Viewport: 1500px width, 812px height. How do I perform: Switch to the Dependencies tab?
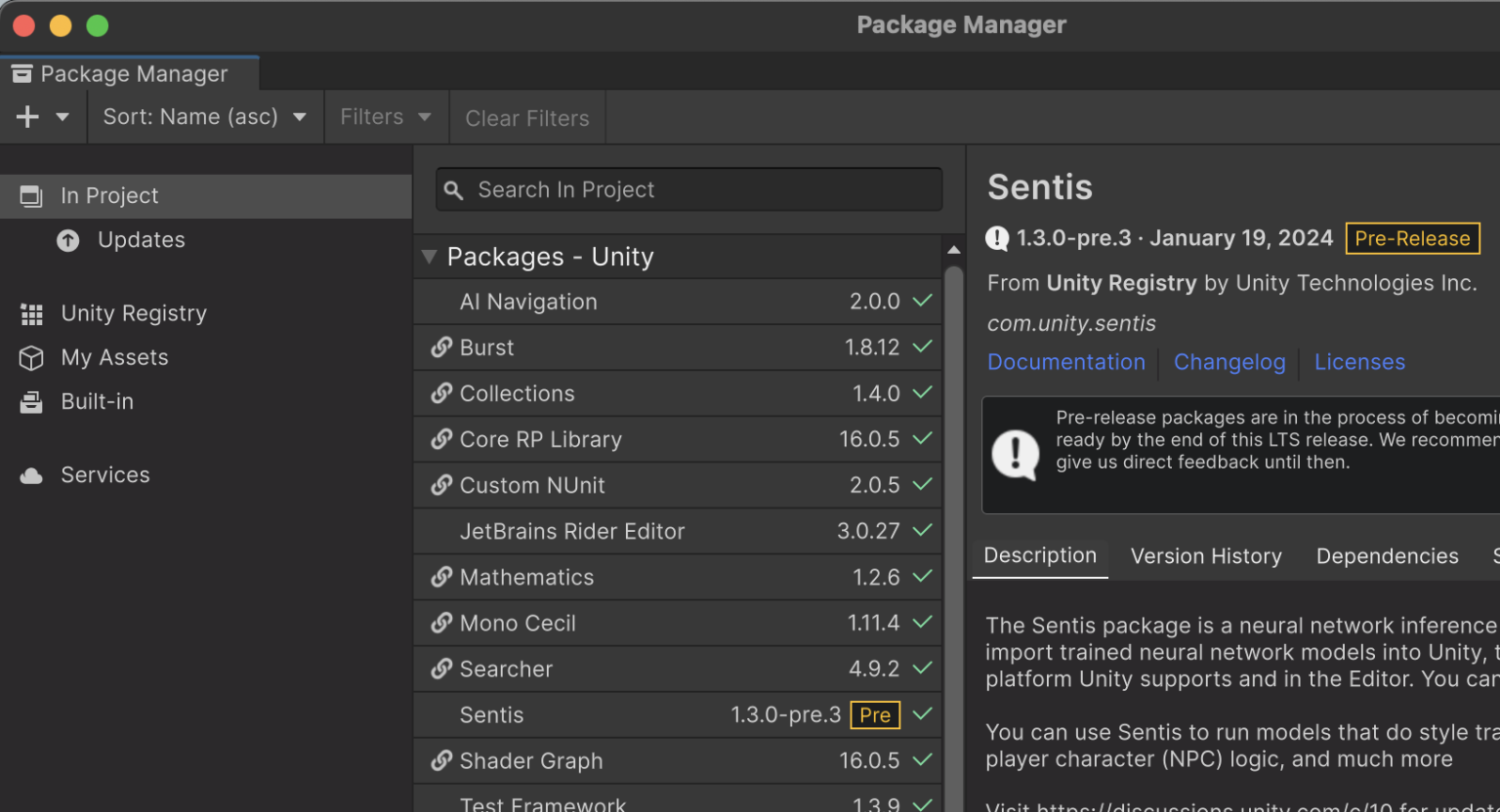click(x=1387, y=555)
